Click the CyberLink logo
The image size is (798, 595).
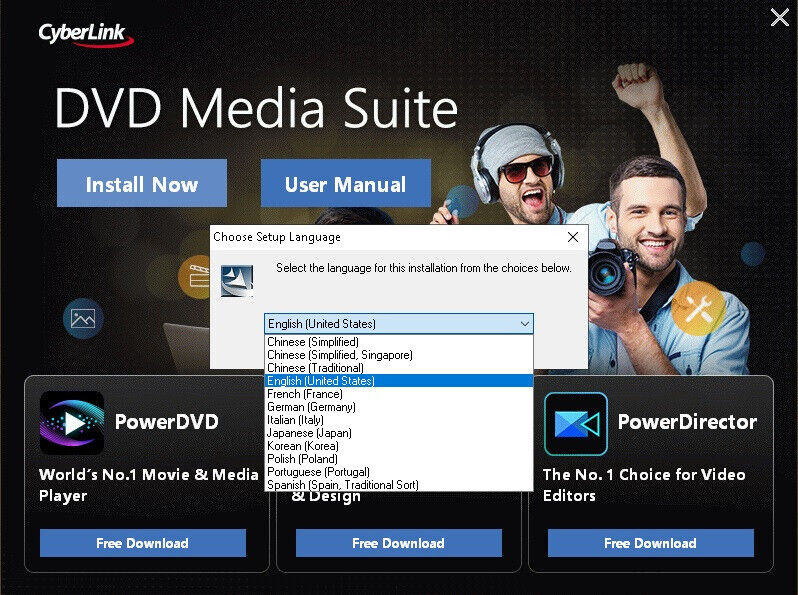point(86,35)
